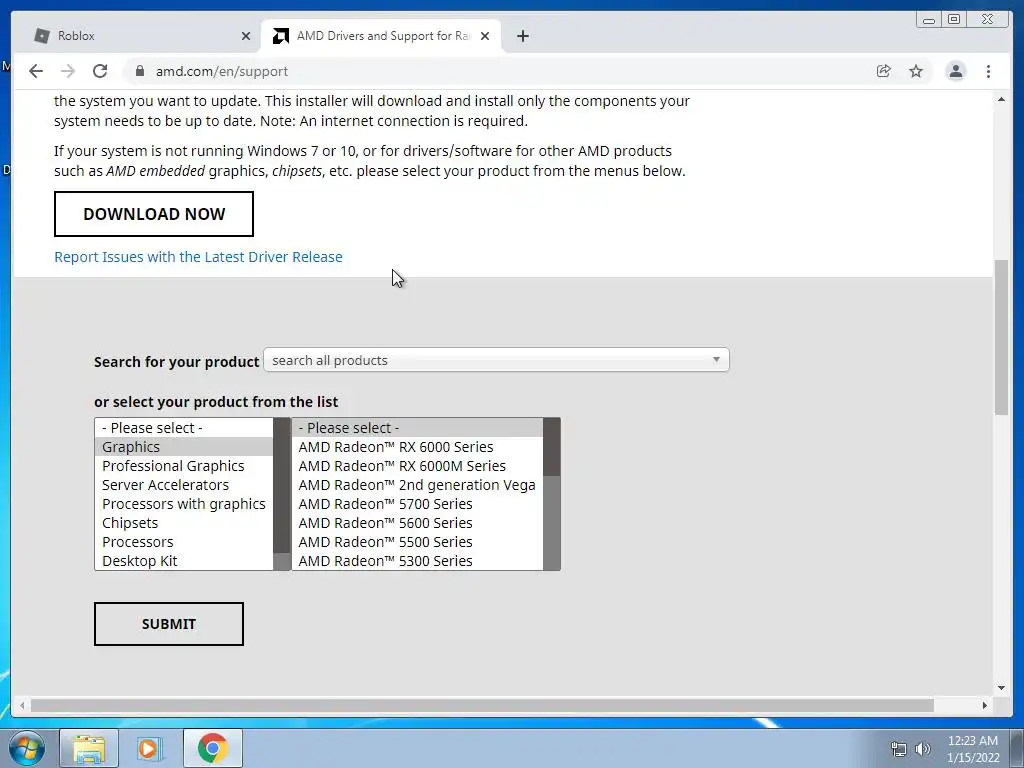Select '- Please select -' in series list

click(417, 428)
